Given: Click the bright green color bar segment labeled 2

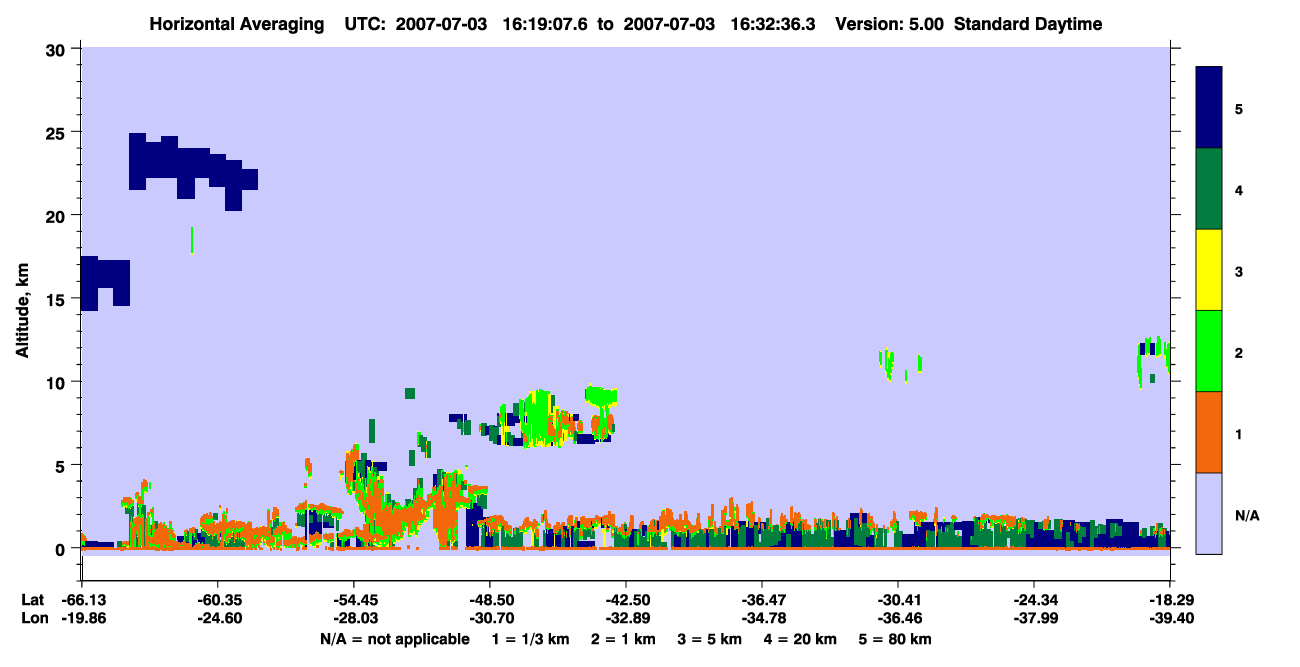Looking at the screenshot, I should coord(1209,351).
